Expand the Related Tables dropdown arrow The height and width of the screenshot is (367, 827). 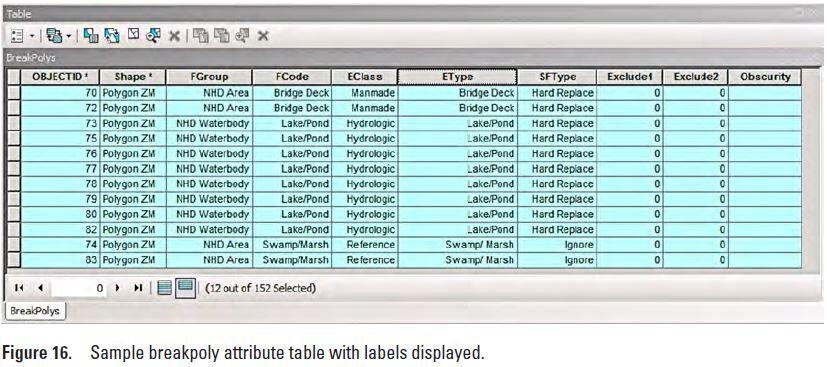tap(68, 36)
